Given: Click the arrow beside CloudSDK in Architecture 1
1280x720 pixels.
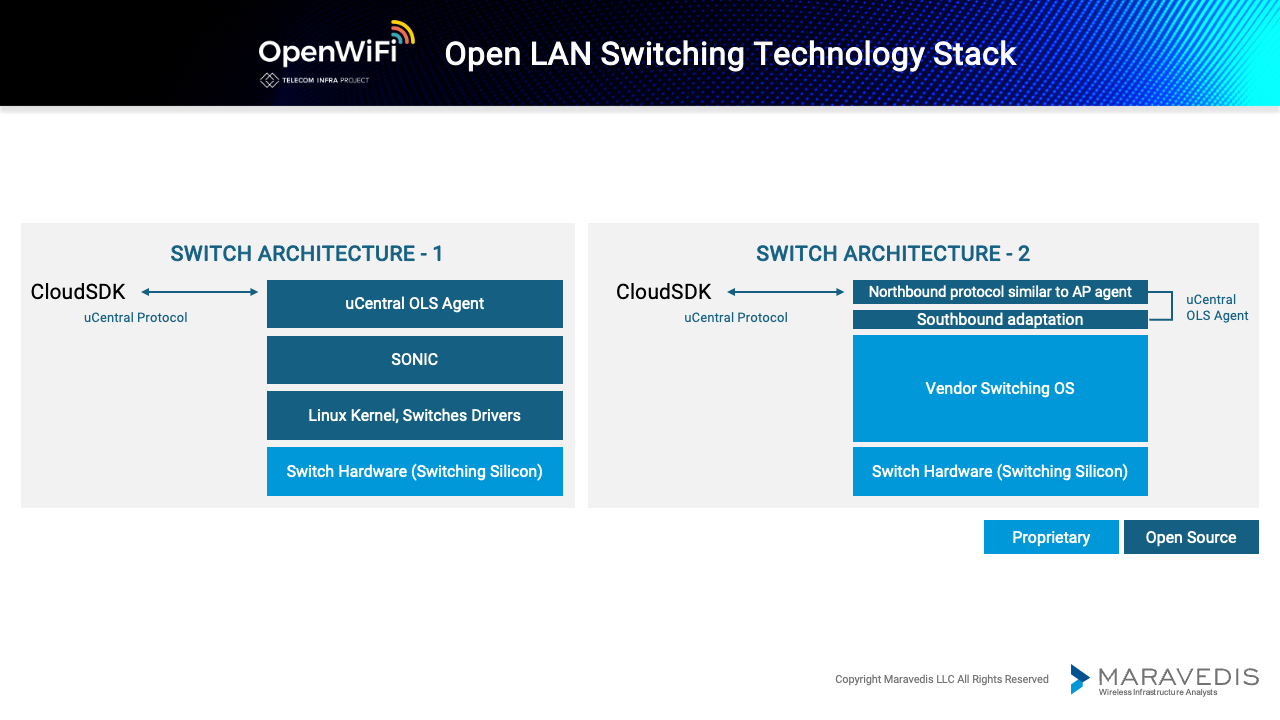Looking at the screenshot, I should pos(199,292).
